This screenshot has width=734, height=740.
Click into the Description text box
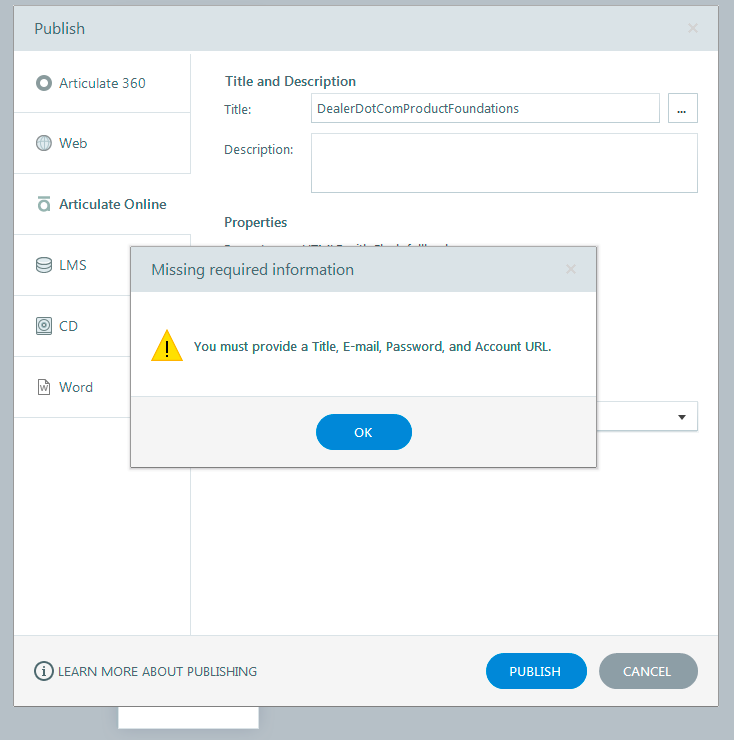pyautogui.click(x=503, y=163)
